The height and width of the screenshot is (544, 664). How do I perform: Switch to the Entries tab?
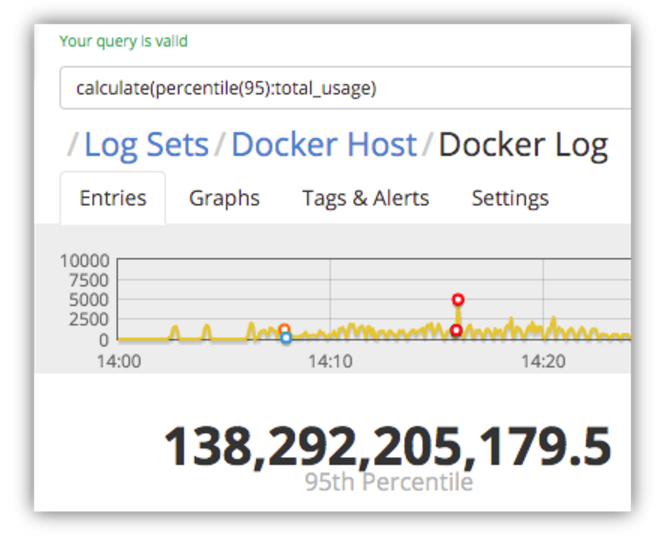click(x=112, y=198)
